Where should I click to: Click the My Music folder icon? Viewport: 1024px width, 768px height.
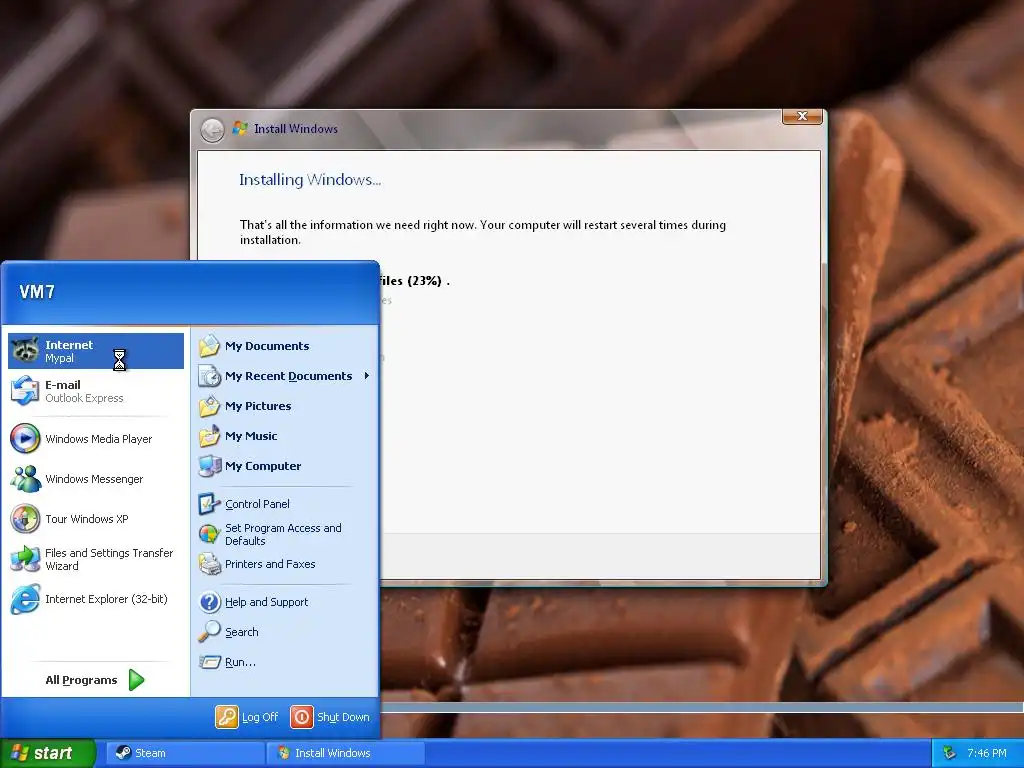[210, 436]
